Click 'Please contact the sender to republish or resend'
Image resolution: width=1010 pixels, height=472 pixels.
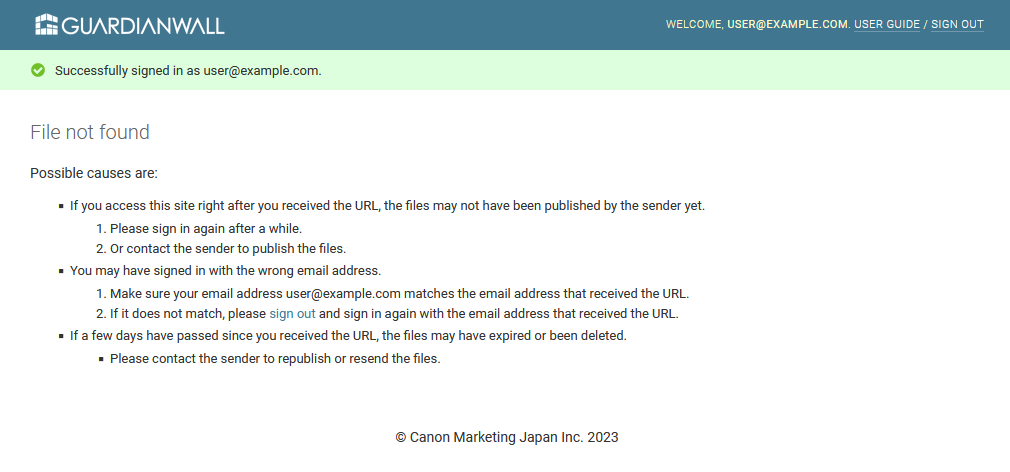point(275,358)
